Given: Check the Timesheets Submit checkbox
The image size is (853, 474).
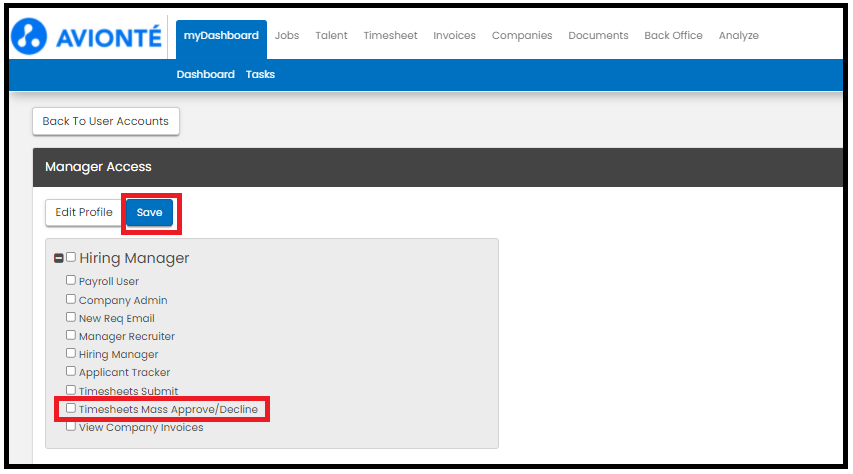Looking at the screenshot, I should point(71,390).
